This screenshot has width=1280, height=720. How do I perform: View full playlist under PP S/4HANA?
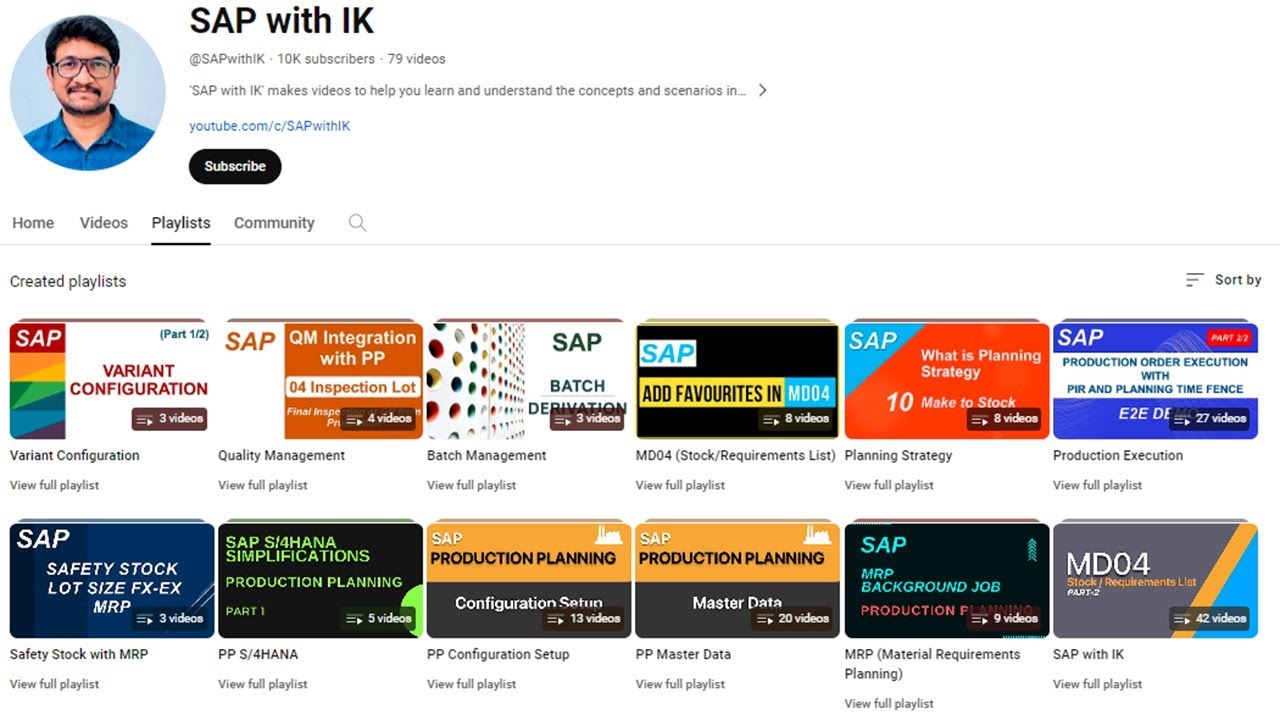point(263,684)
